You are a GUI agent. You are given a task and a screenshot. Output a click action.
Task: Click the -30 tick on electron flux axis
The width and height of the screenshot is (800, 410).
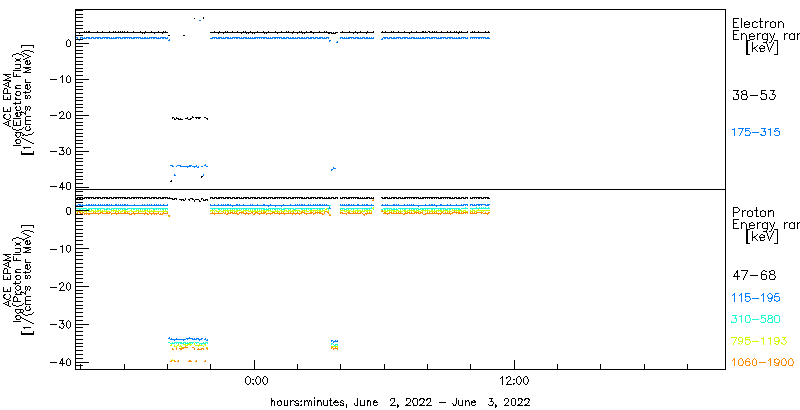[x=60, y=151]
